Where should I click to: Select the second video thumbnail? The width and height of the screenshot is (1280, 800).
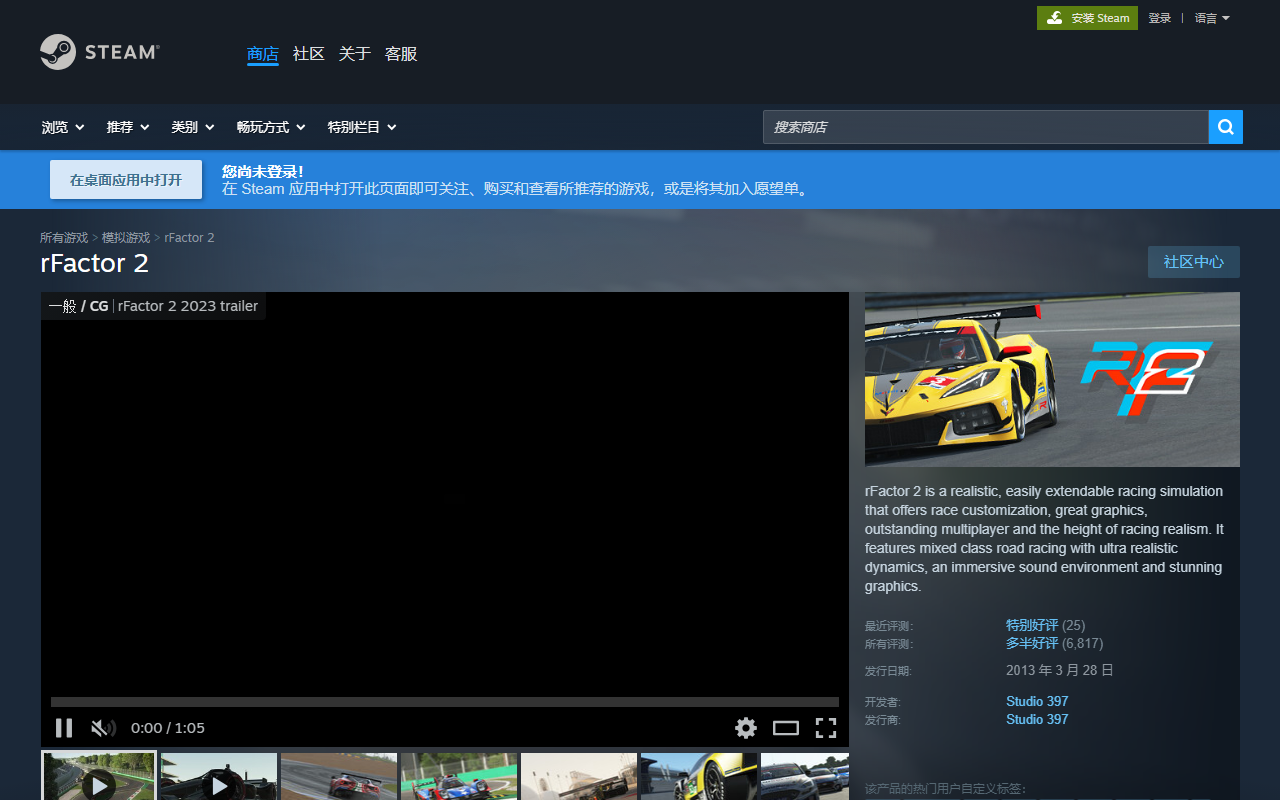point(219,776)
